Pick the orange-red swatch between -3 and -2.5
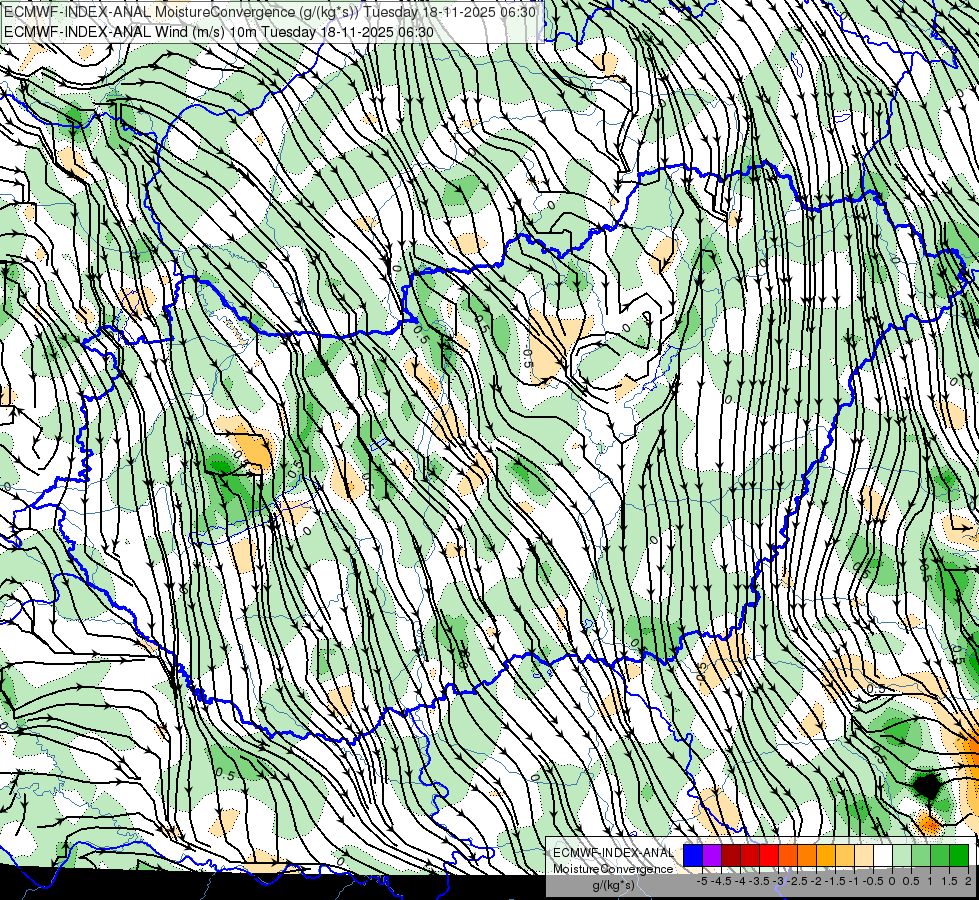This screenshot has width=979, height=900. tap(788, 855)
